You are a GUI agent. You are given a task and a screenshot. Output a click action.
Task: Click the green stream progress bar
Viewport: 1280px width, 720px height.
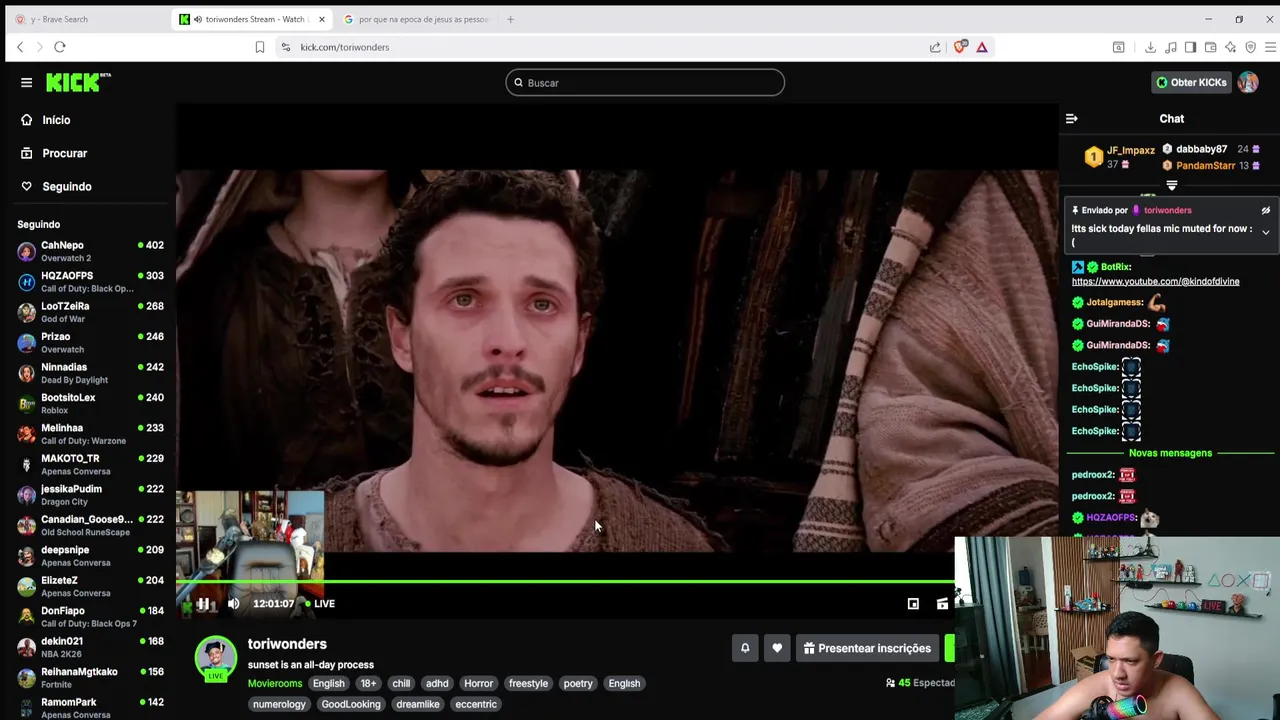tap(566, 580)
